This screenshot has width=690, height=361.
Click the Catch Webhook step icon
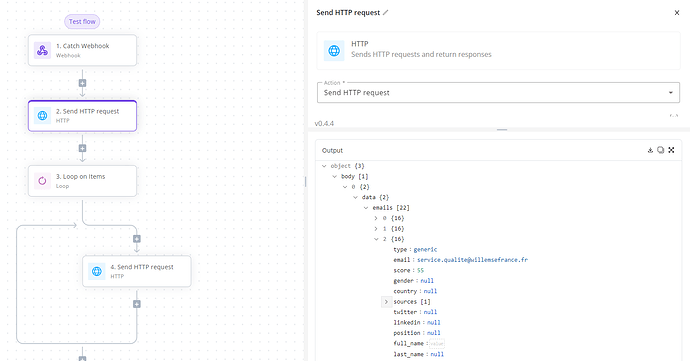(x=42, y=51)
